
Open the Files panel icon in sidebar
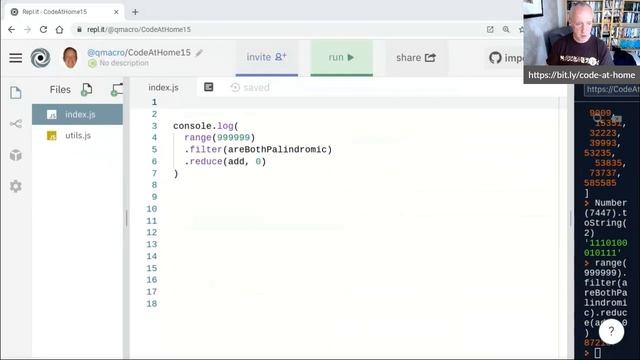tap(16, 93)
